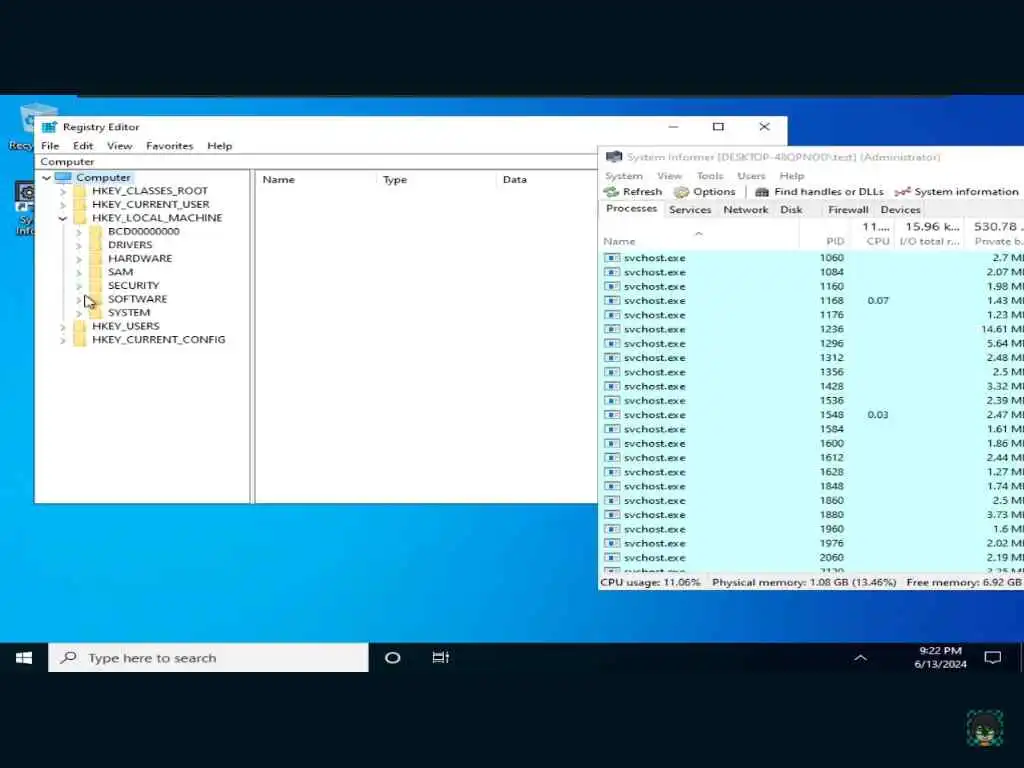Select svchost.exe row with PID 1236
Screen dimensions: 1024x768
[811, 329]
